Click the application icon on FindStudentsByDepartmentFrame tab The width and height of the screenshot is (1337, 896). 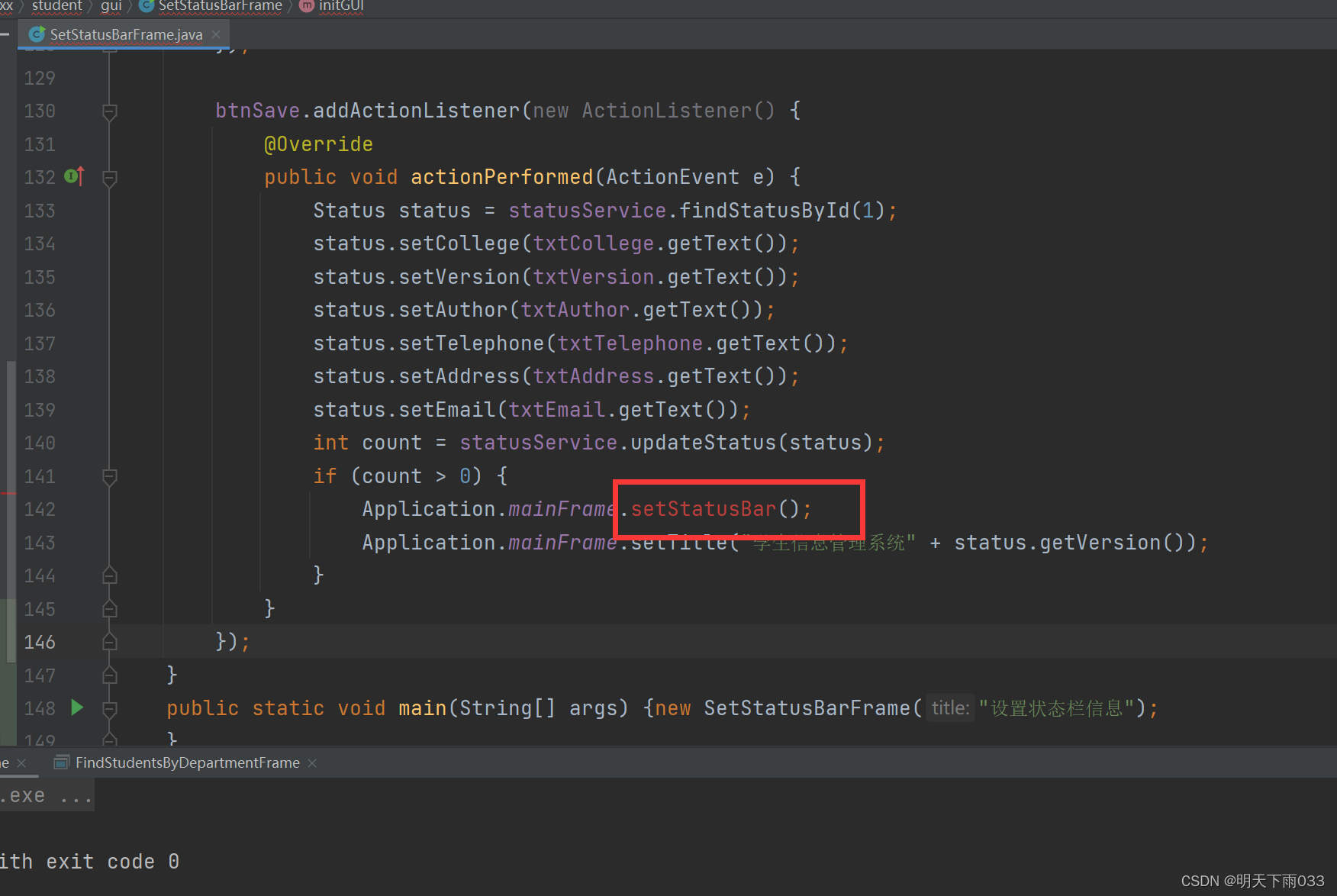click(62, 762)
